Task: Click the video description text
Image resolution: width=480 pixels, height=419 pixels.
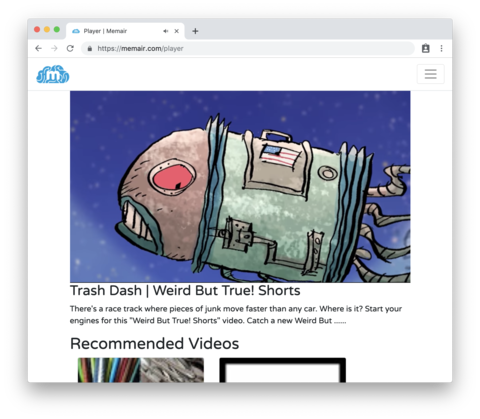Action: tap(236, 315)
